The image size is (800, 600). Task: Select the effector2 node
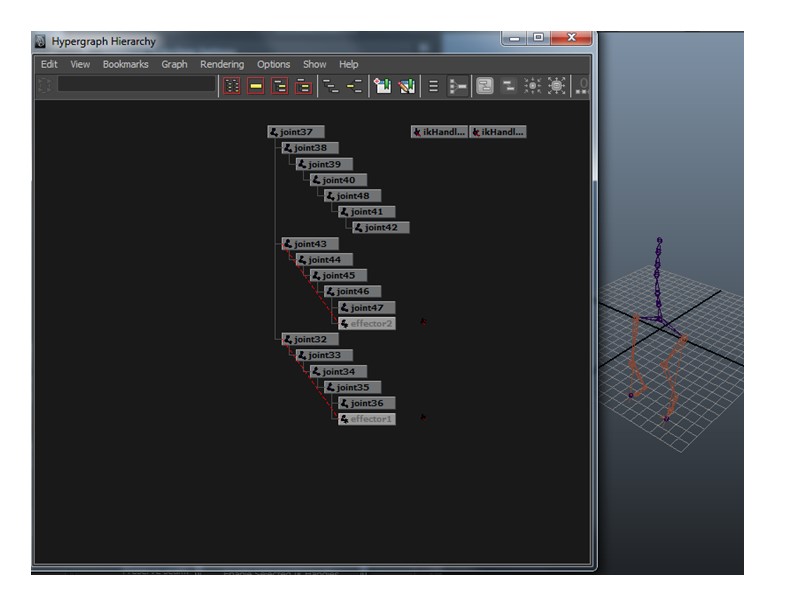(x=367, y=324)
